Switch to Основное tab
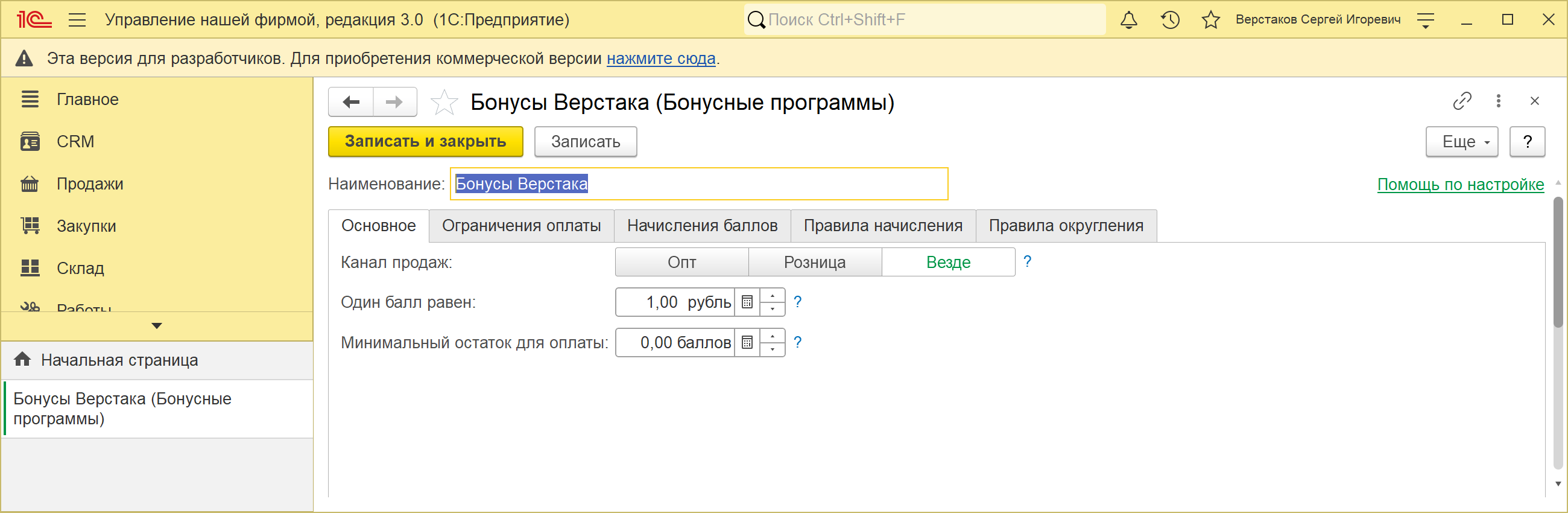Viewport: 1568px width, 513px height. tap(378, 226)
